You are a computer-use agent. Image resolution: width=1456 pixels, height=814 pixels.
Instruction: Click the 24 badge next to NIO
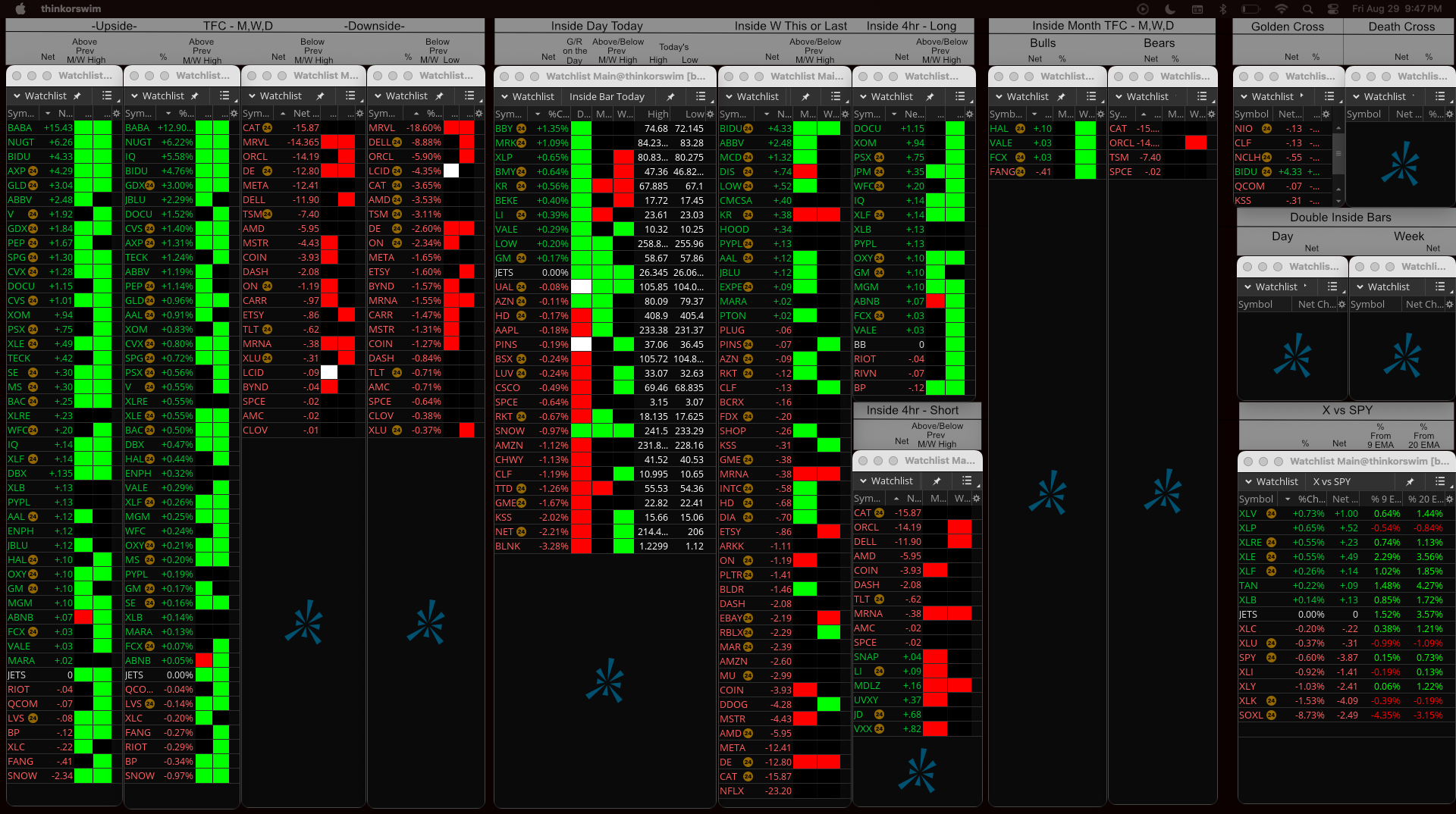point(1266,129)
